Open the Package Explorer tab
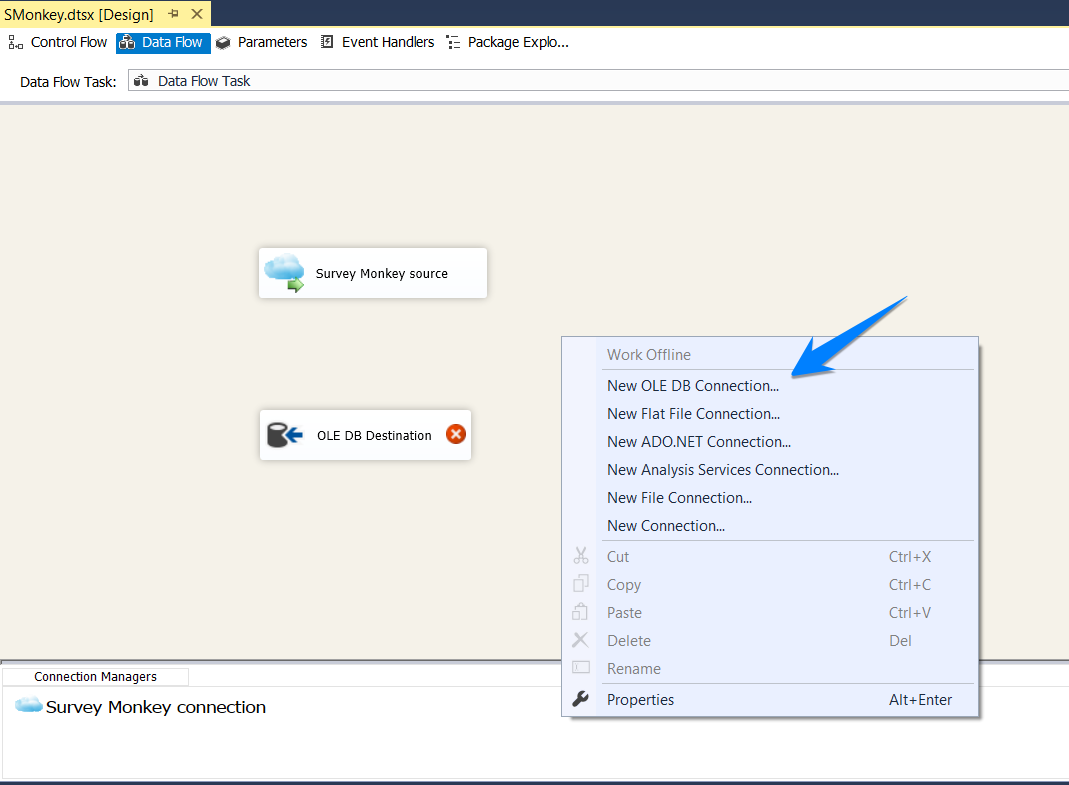Viewport: 1069px width, 785px height. tap(507, 42)
